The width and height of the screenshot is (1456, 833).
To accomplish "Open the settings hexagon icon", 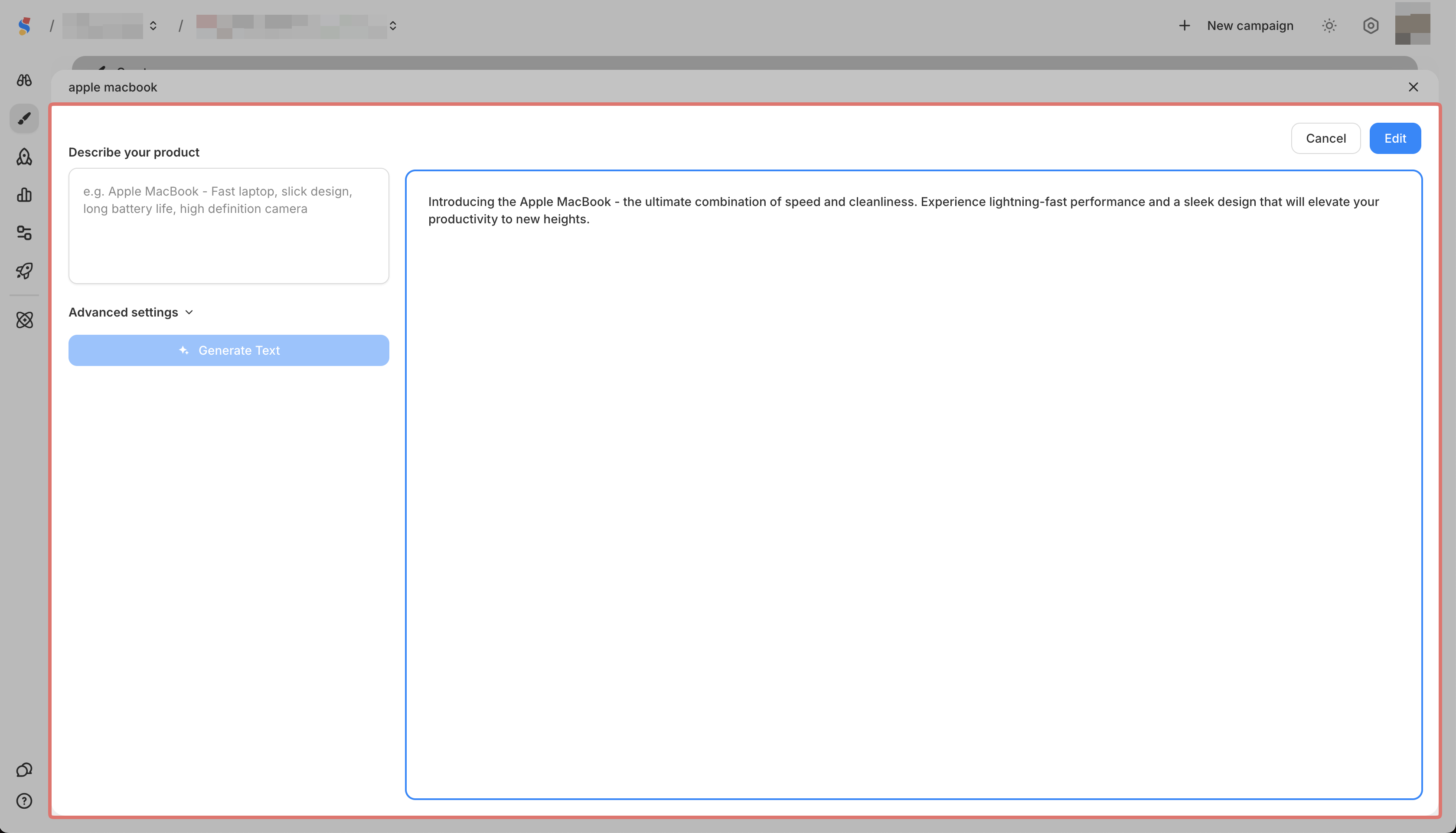I will pyautogui.click(x=1370, y=26).
